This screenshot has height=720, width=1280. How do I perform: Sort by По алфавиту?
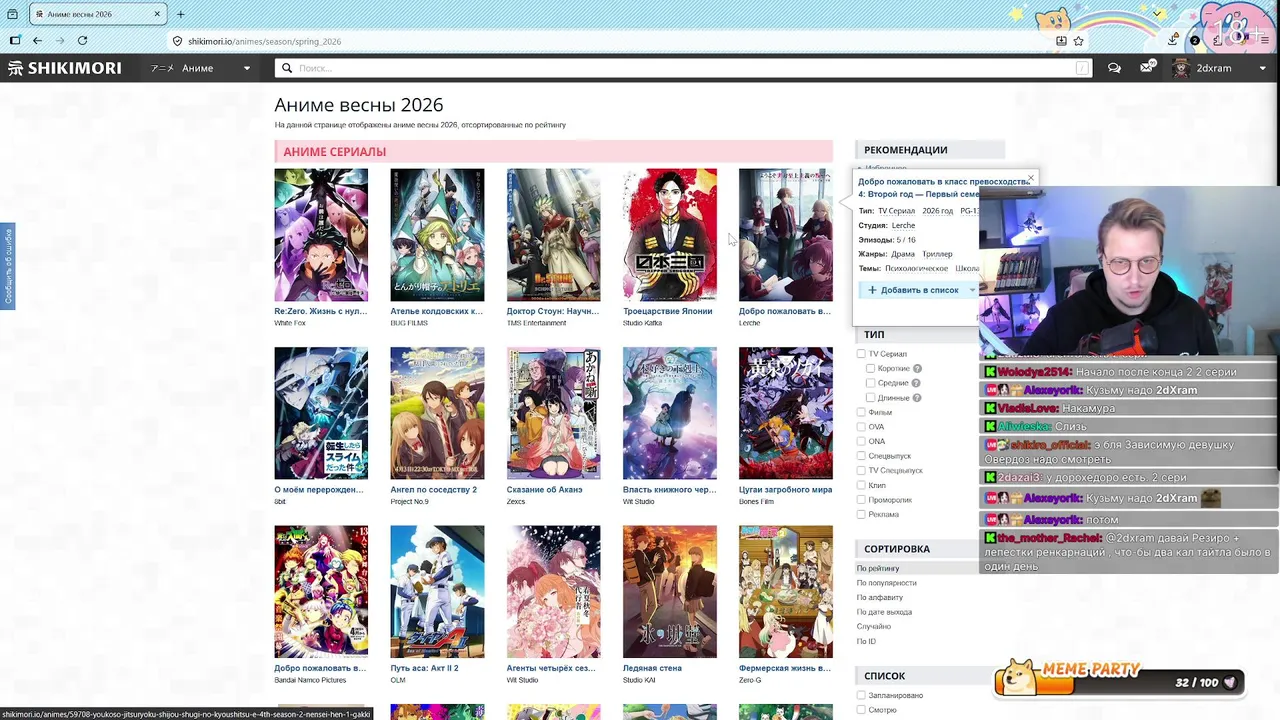[880, 597]
